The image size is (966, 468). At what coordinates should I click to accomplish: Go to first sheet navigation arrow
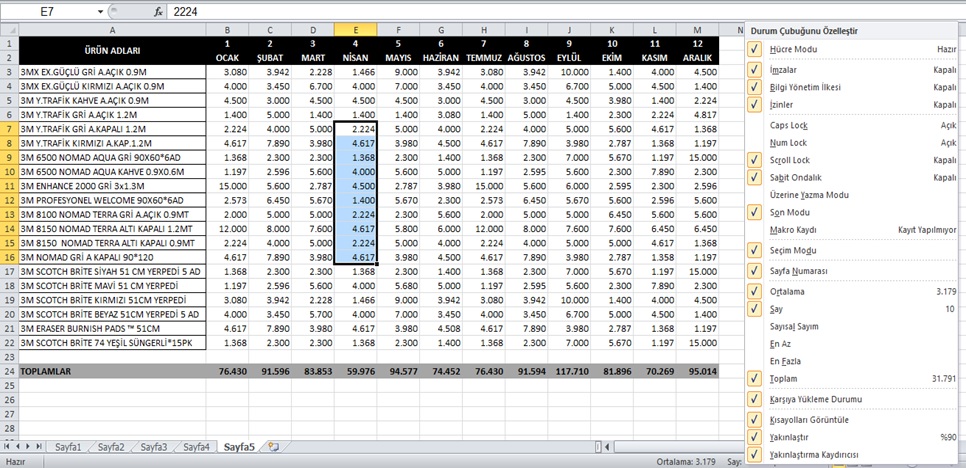9,446
